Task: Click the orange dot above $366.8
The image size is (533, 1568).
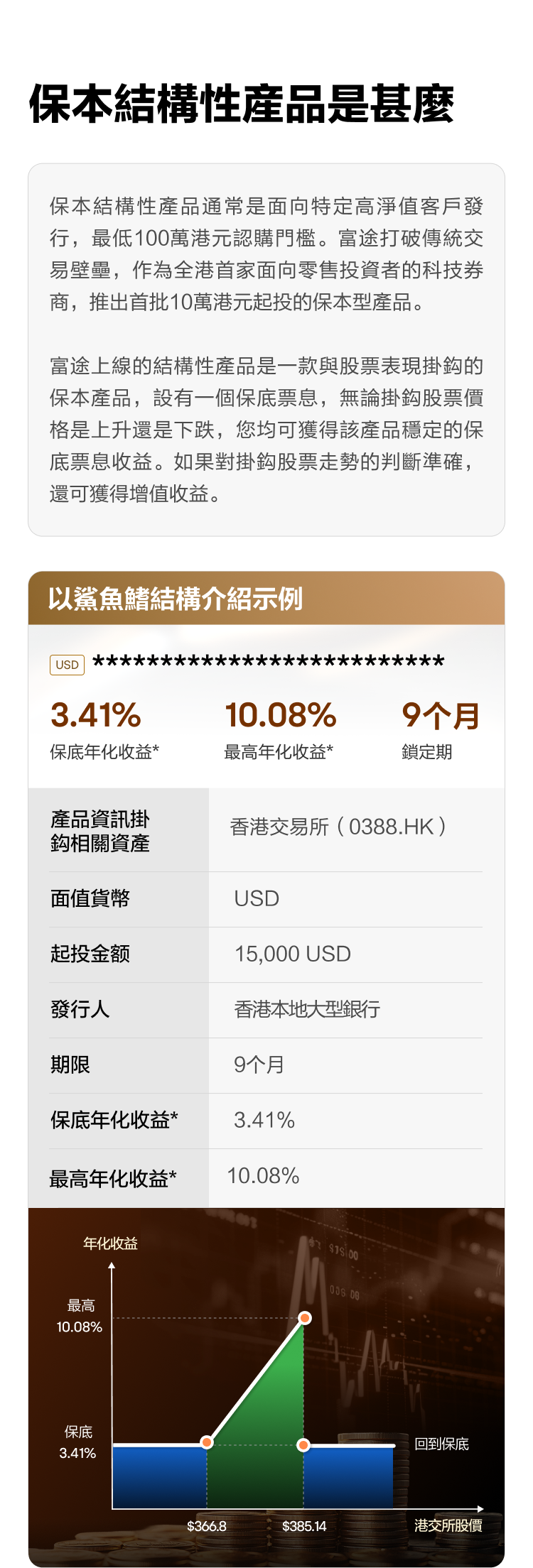Action: coord(207,1442)
